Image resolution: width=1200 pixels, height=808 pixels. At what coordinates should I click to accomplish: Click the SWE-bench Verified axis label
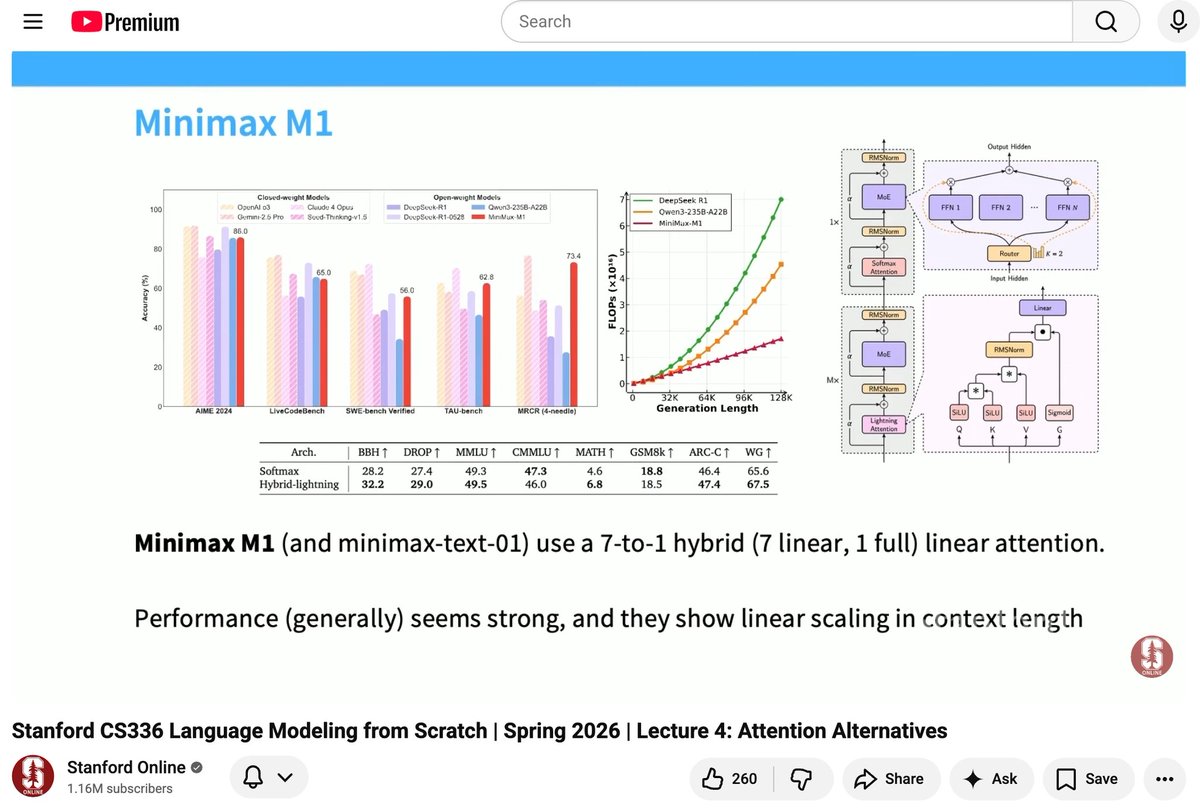380,412
